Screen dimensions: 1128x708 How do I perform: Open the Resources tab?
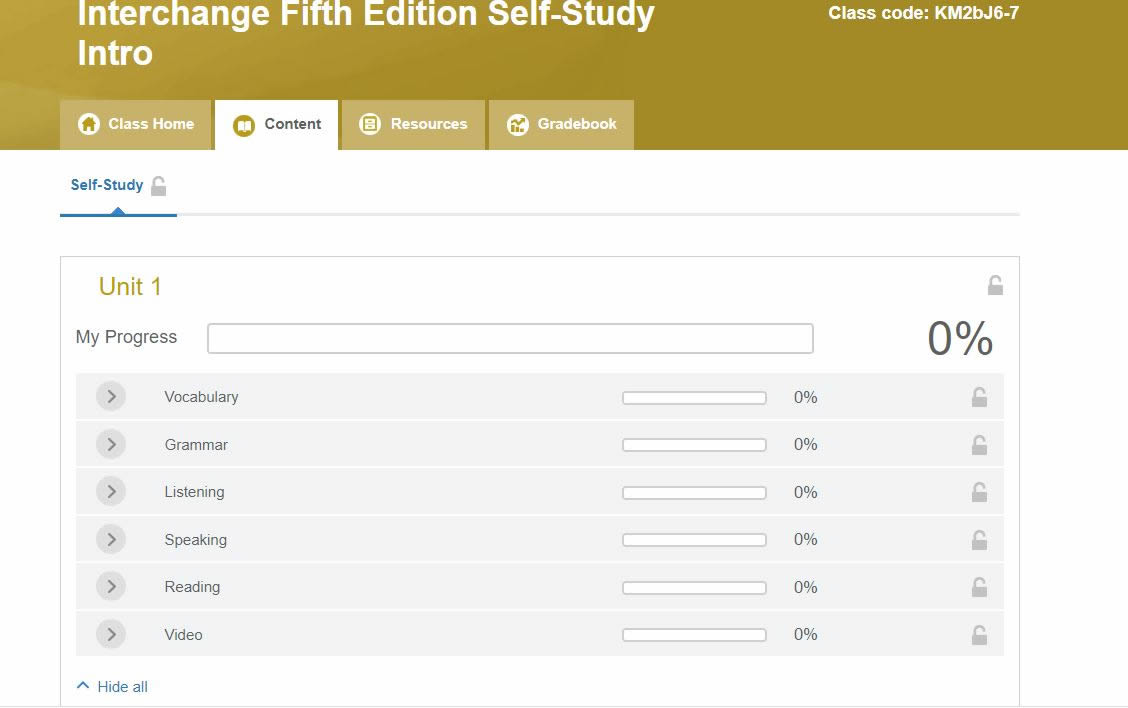click(413, 124)
